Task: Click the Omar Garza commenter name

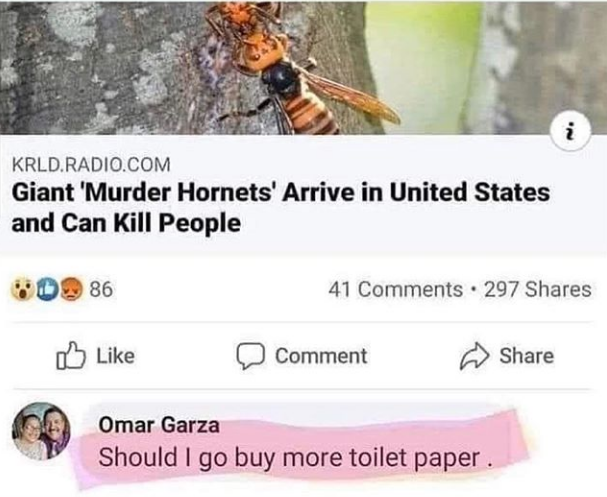Action: point(159,425)
